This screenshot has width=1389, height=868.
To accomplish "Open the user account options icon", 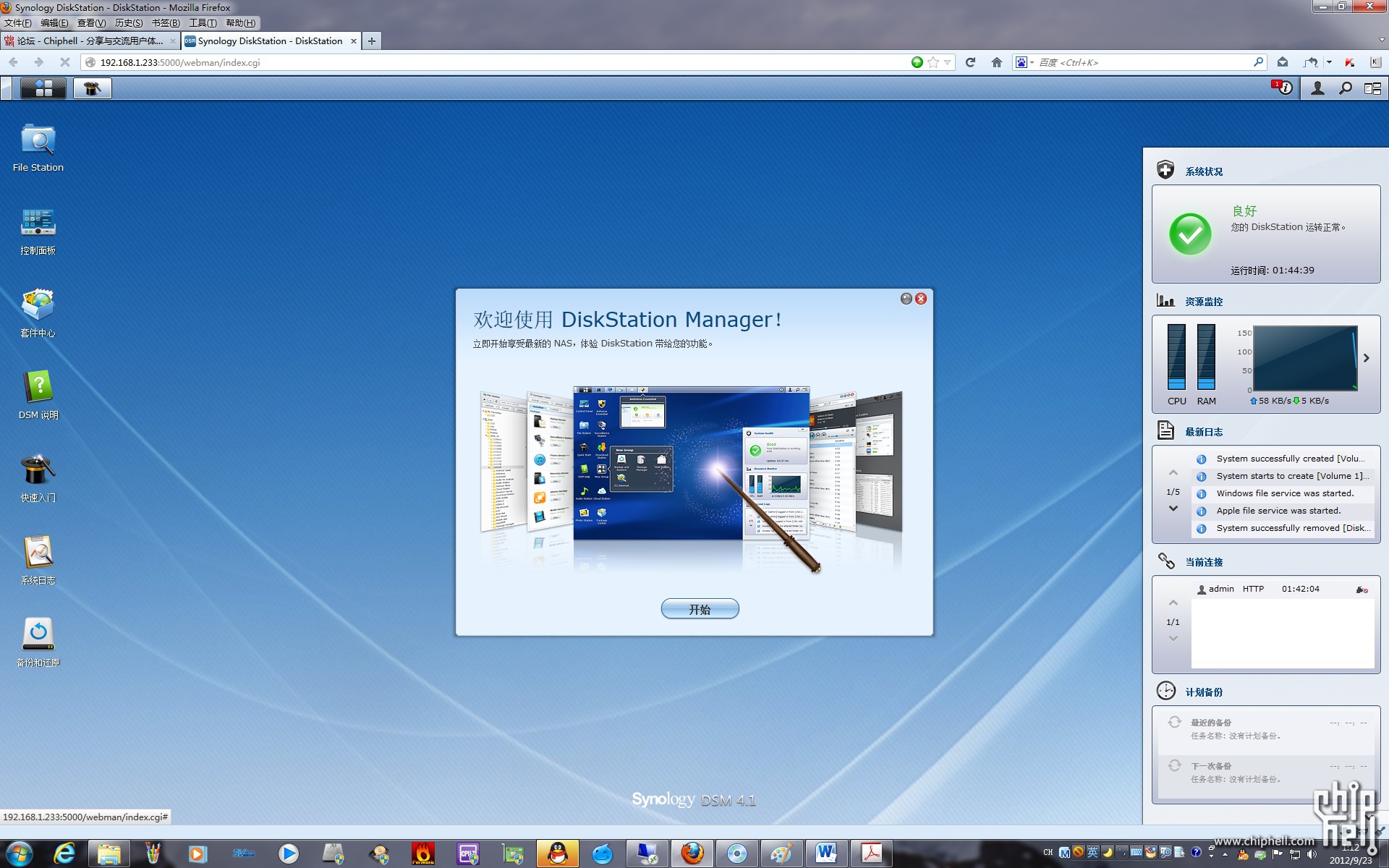I will click(x=1317, y=88).
